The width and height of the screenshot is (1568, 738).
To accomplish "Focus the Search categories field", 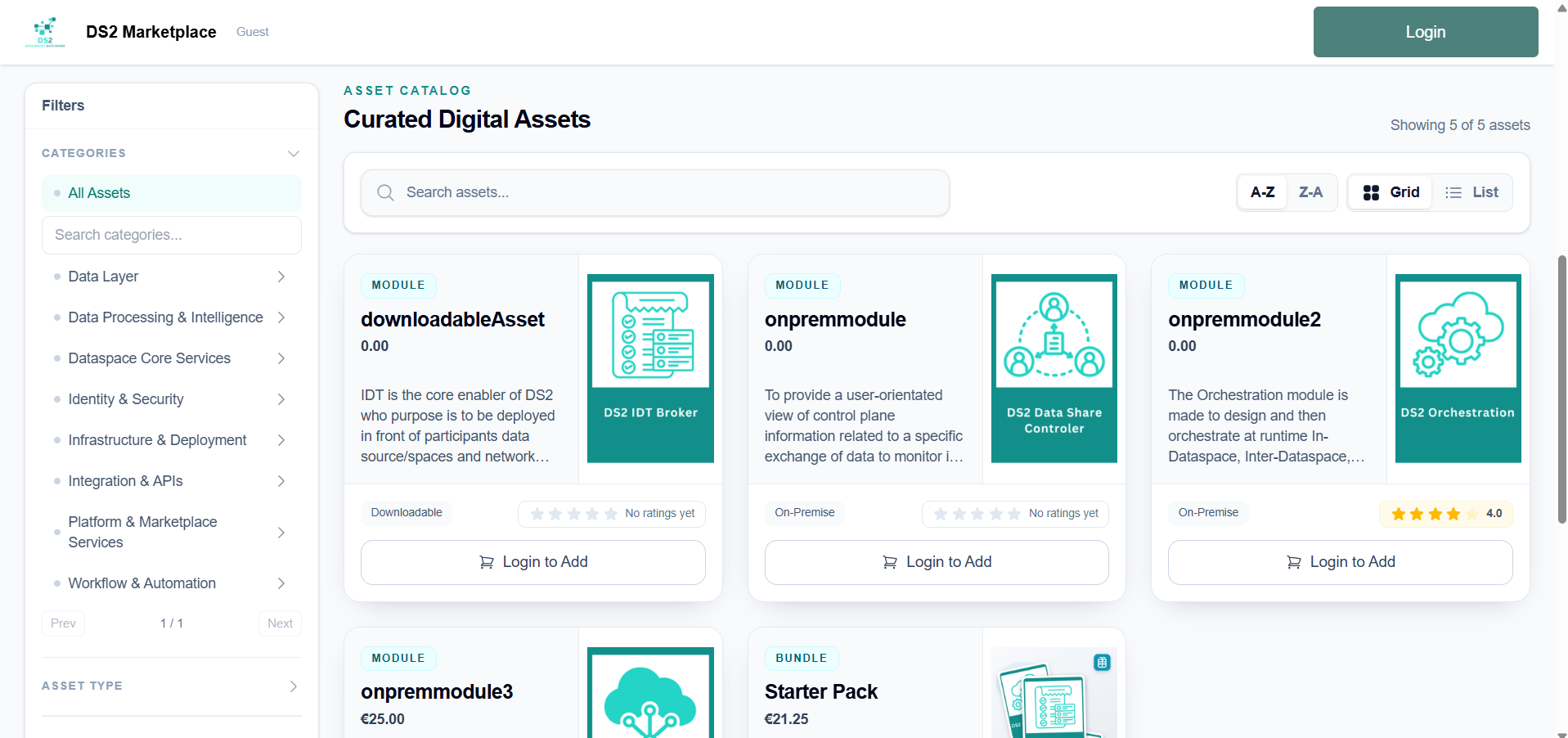I will pyautogui.click(x=172, y=235).
